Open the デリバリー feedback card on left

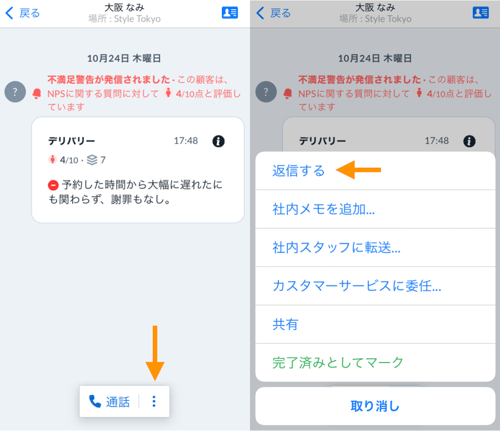pyautogui.click(x=138, y=170)
